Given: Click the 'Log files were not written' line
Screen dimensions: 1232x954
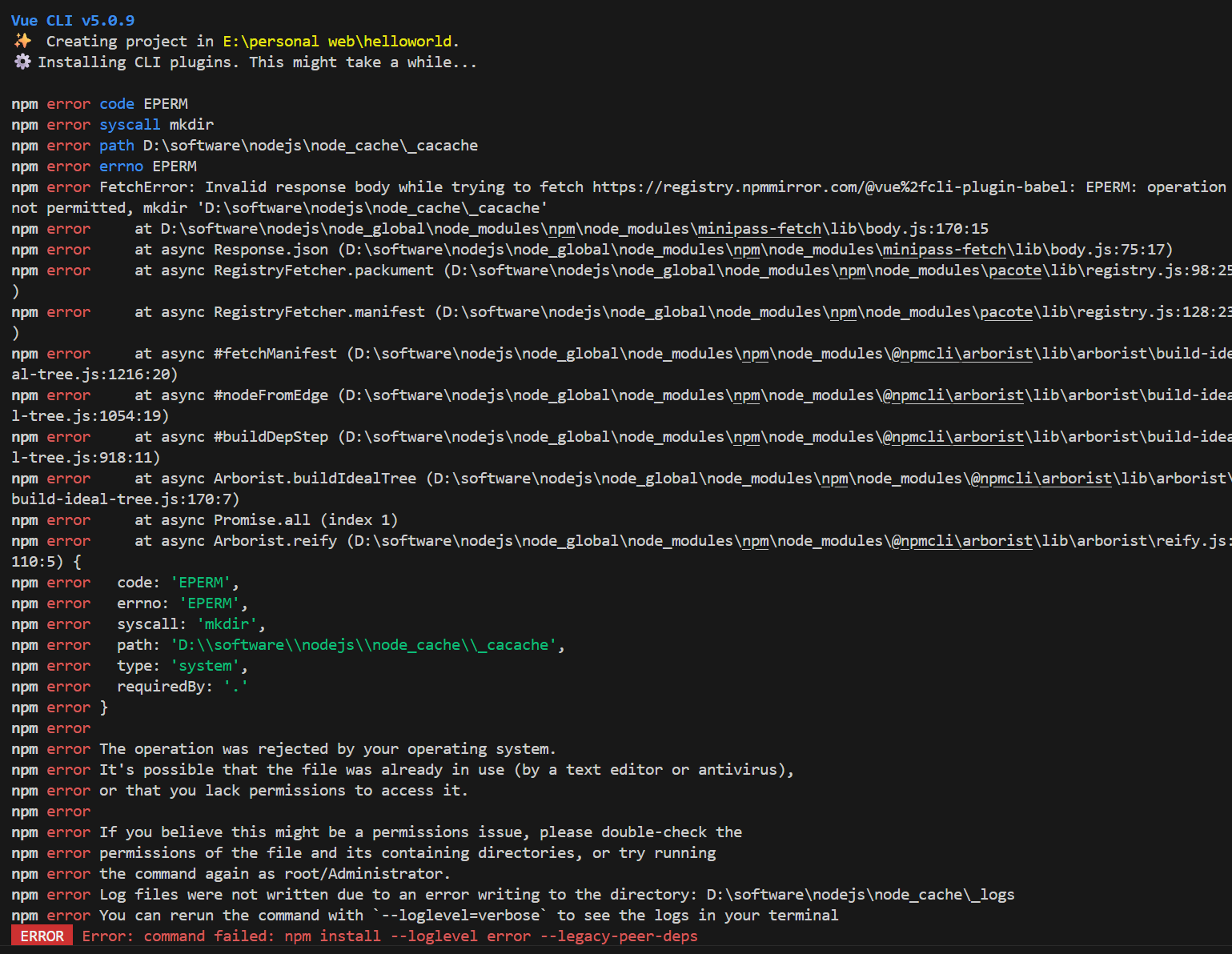Looking at the screenshot, I should (x=513, y=894).
